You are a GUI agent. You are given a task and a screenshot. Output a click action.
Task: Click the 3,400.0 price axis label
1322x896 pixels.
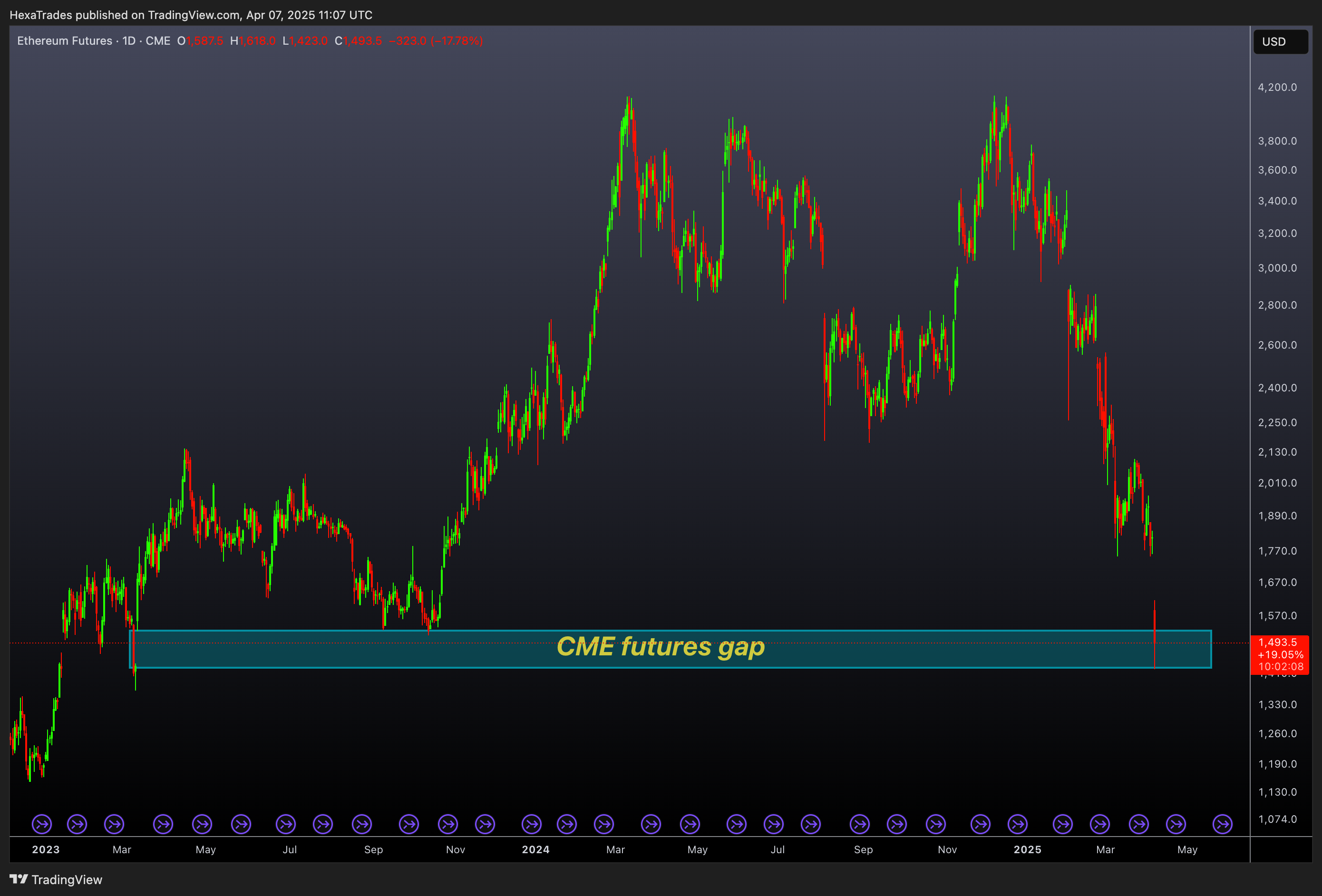pos(1277,201)
